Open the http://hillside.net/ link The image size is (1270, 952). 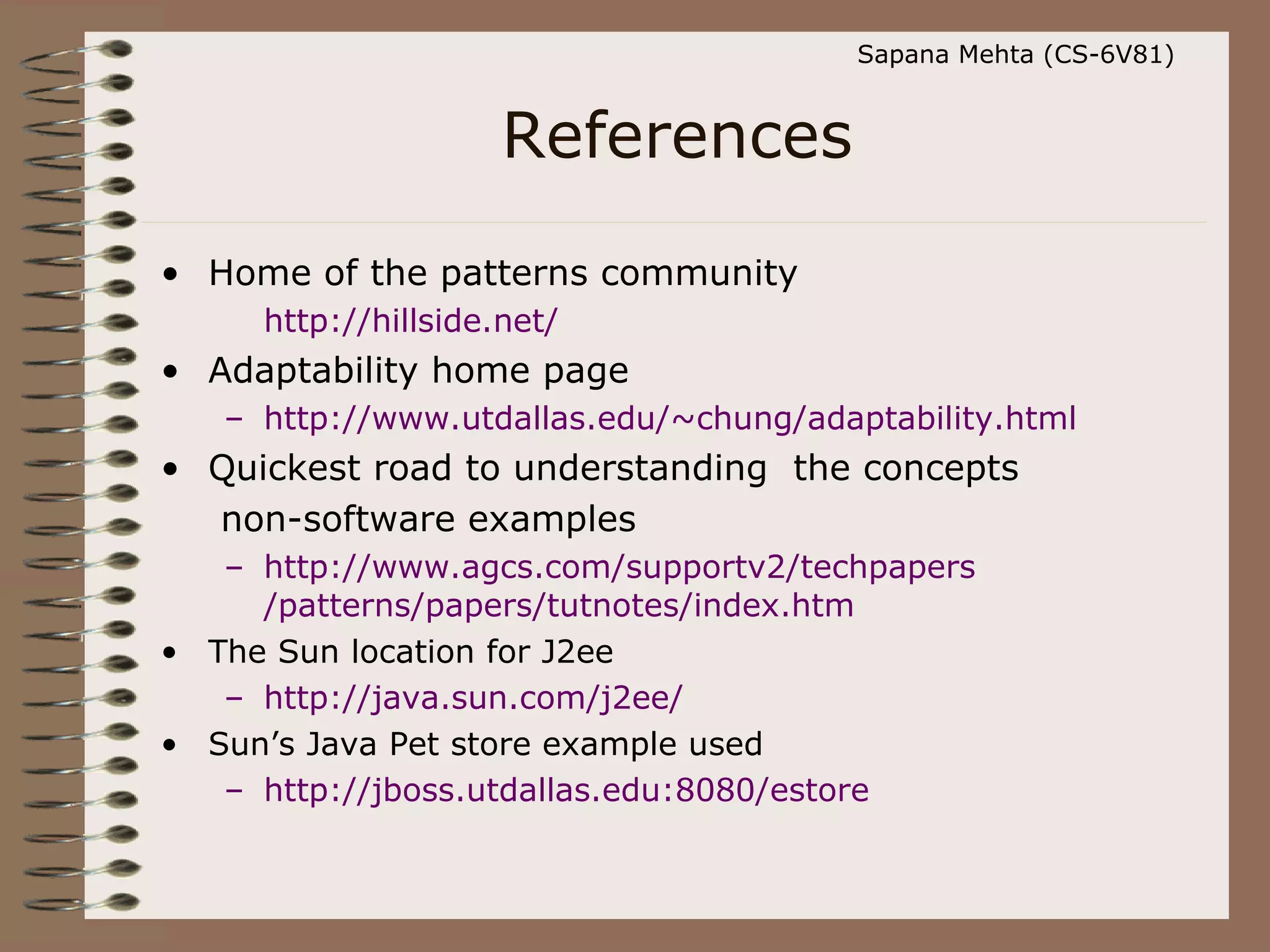[x=411, y=321]
